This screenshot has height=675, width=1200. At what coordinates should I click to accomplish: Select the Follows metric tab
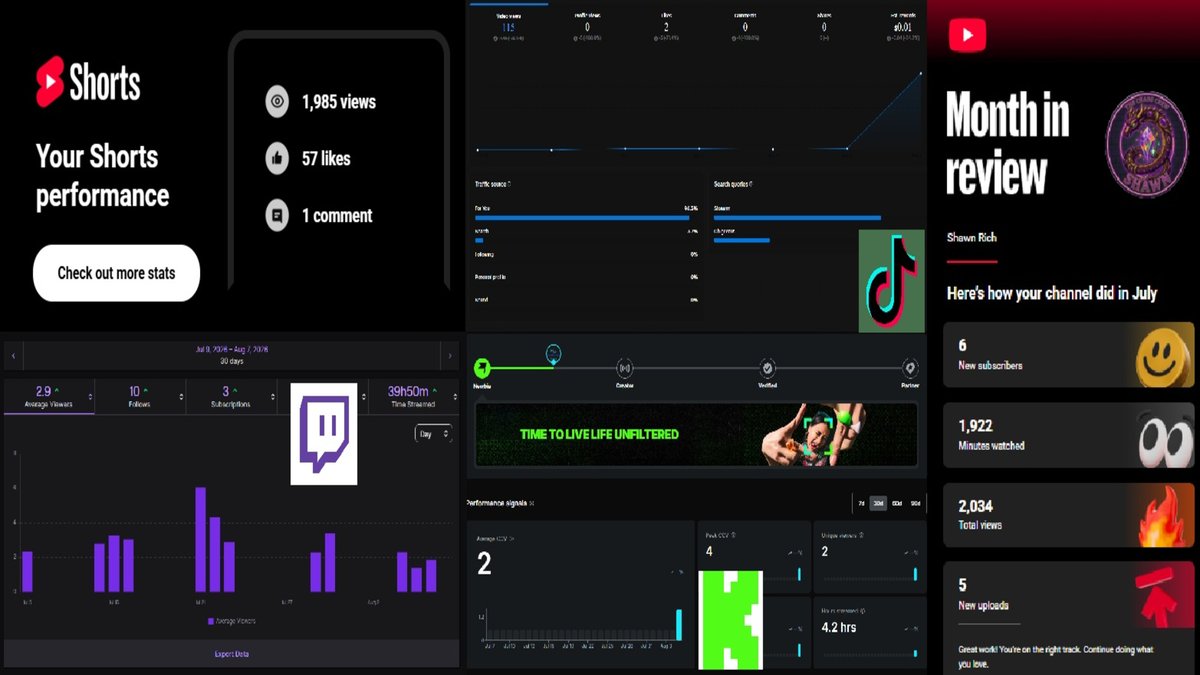pos(140,396)
